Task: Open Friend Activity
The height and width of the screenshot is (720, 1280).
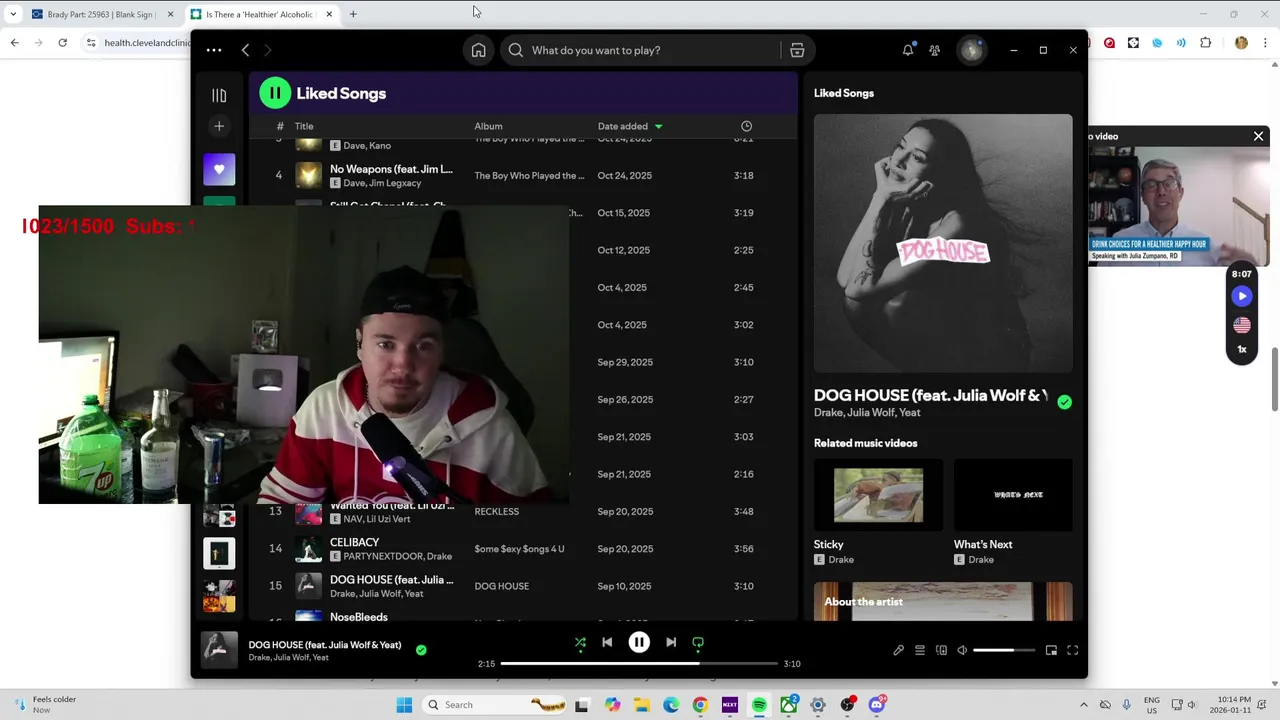Action: [934, 50]
